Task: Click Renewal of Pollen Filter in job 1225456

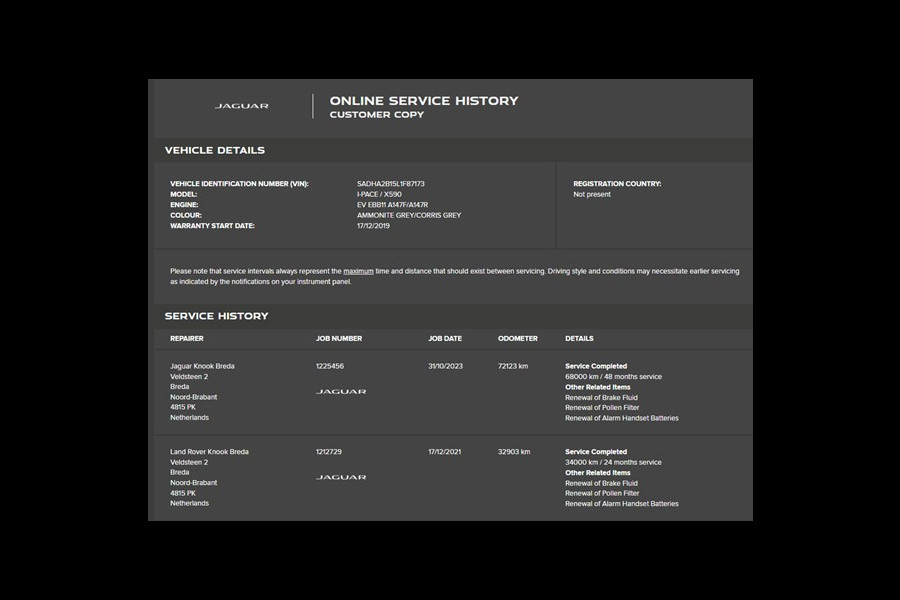Action: click(602, 408)
